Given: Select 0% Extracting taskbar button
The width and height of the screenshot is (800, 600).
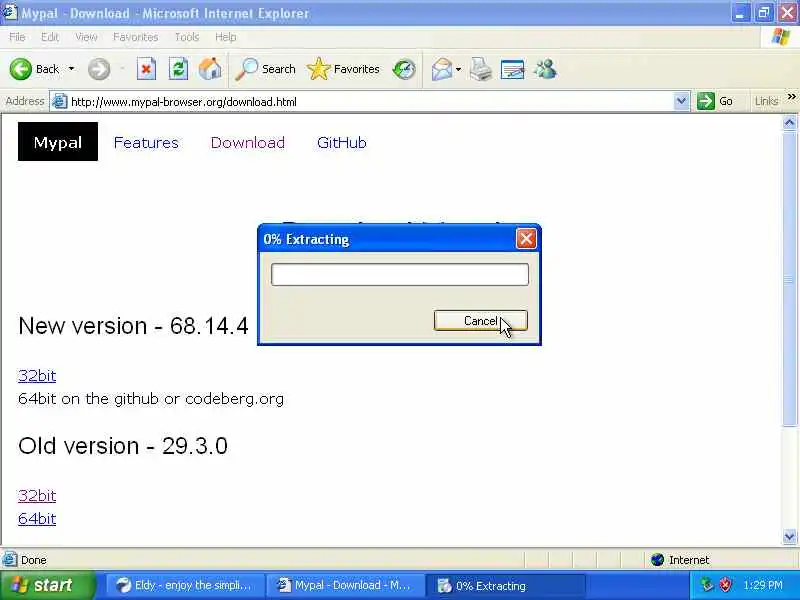Looking at the screenshot, I should click(x=505, y=585).
